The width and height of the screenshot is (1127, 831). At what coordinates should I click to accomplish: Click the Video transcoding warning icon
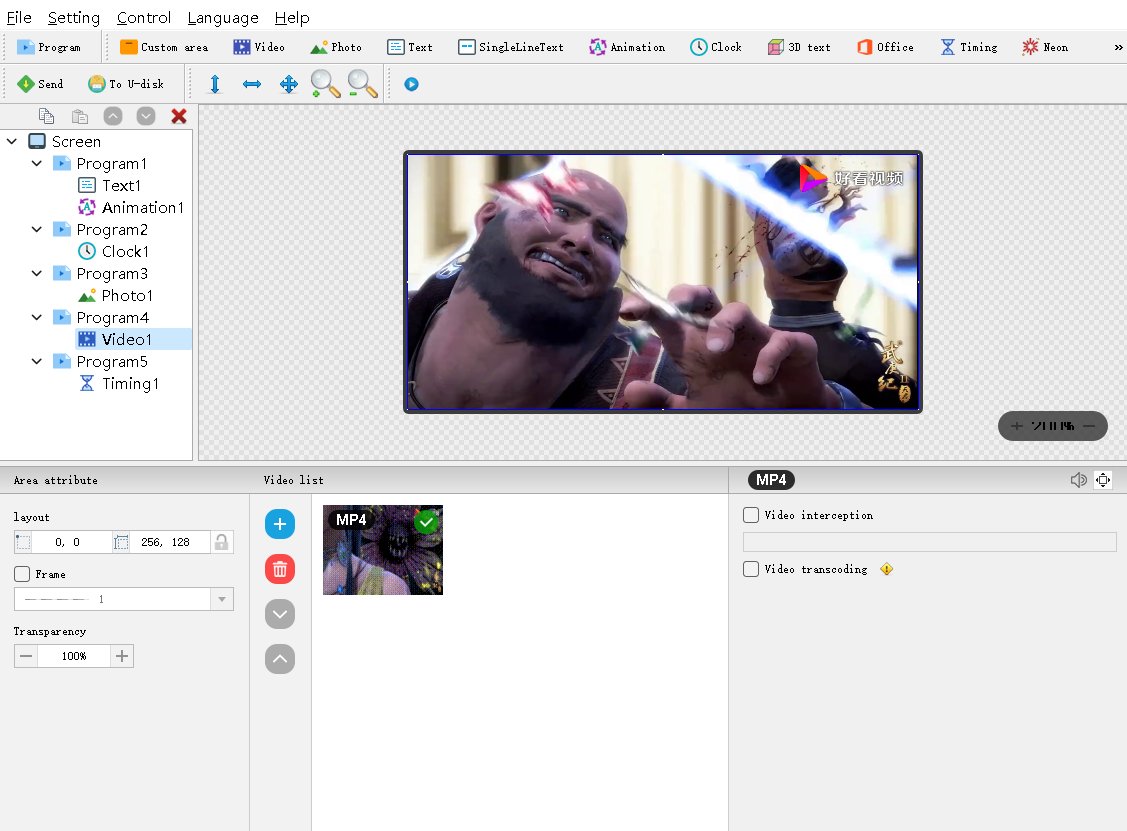tap(887, 569)
